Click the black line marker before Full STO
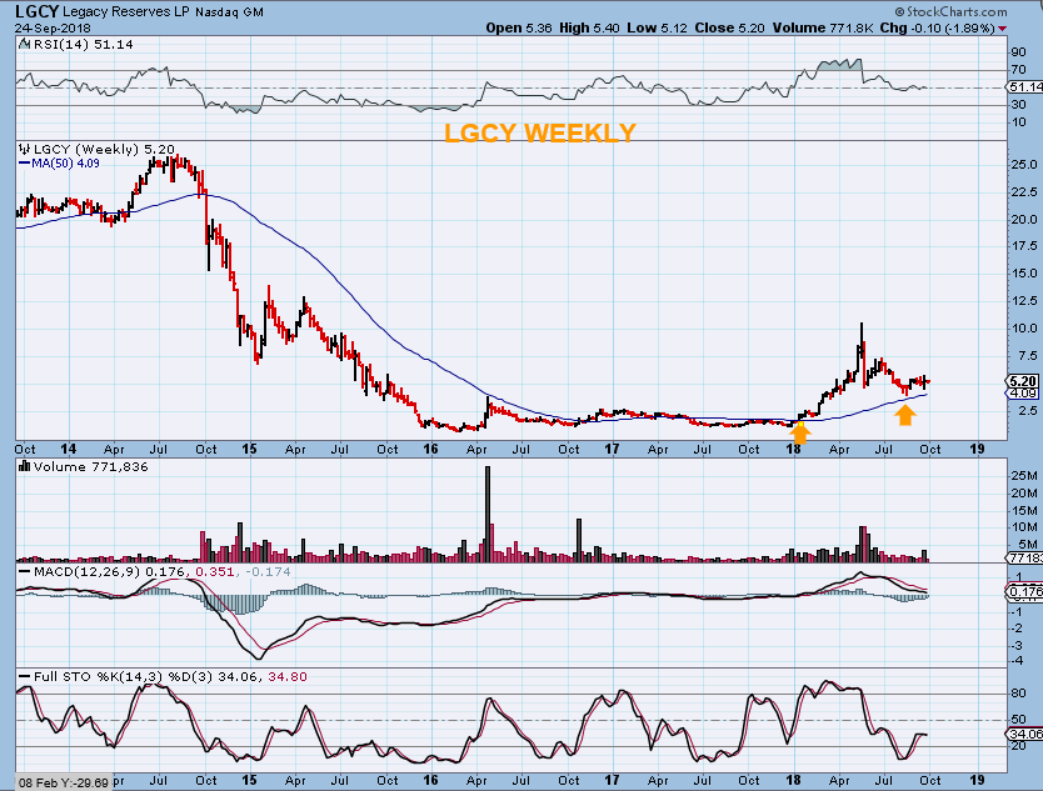1043x791 pixels. point(24,677)
